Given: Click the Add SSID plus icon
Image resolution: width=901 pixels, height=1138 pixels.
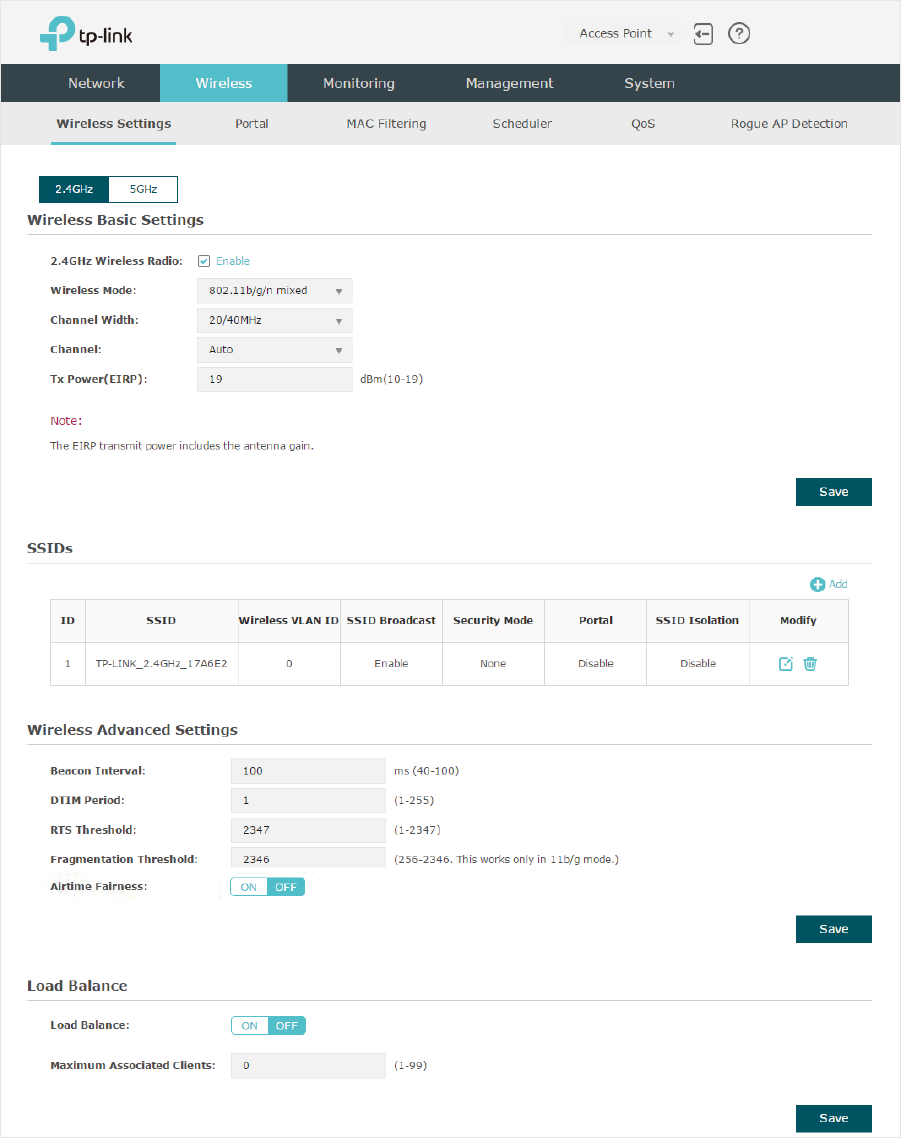Looking at the screenshot, I should (x=818, y=584).
